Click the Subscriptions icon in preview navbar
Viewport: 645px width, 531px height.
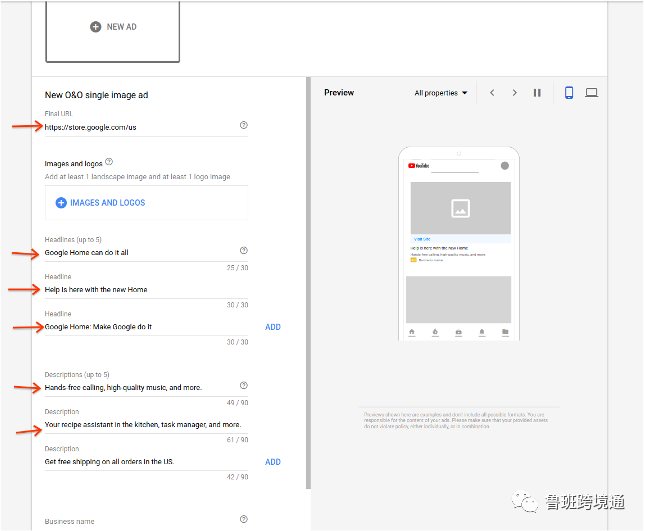(459, 332)
